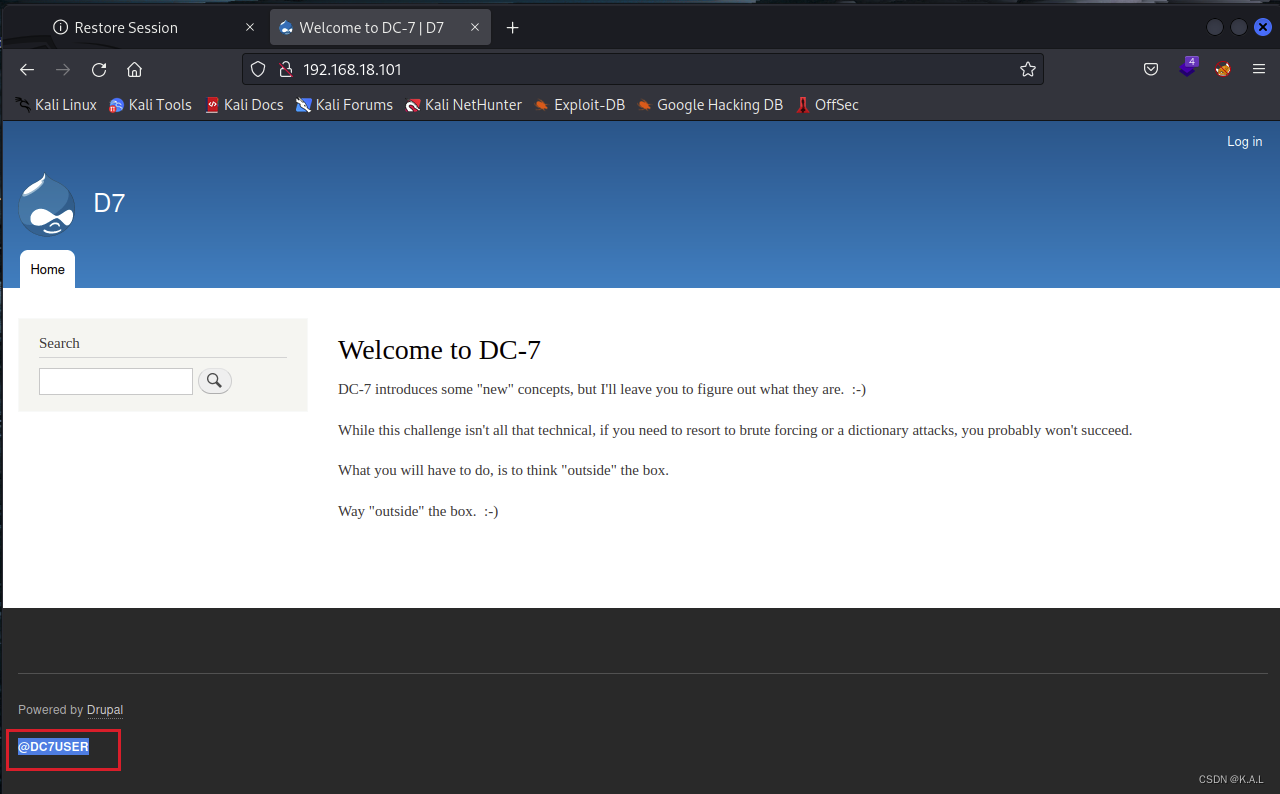Viewport: 1280px width, 794px height.
Task: Click the forward navigation arrow
Action: point(63,69)
